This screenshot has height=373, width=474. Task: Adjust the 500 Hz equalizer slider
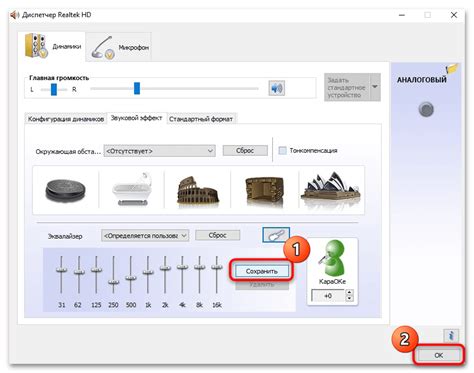[x=131, y=277]
